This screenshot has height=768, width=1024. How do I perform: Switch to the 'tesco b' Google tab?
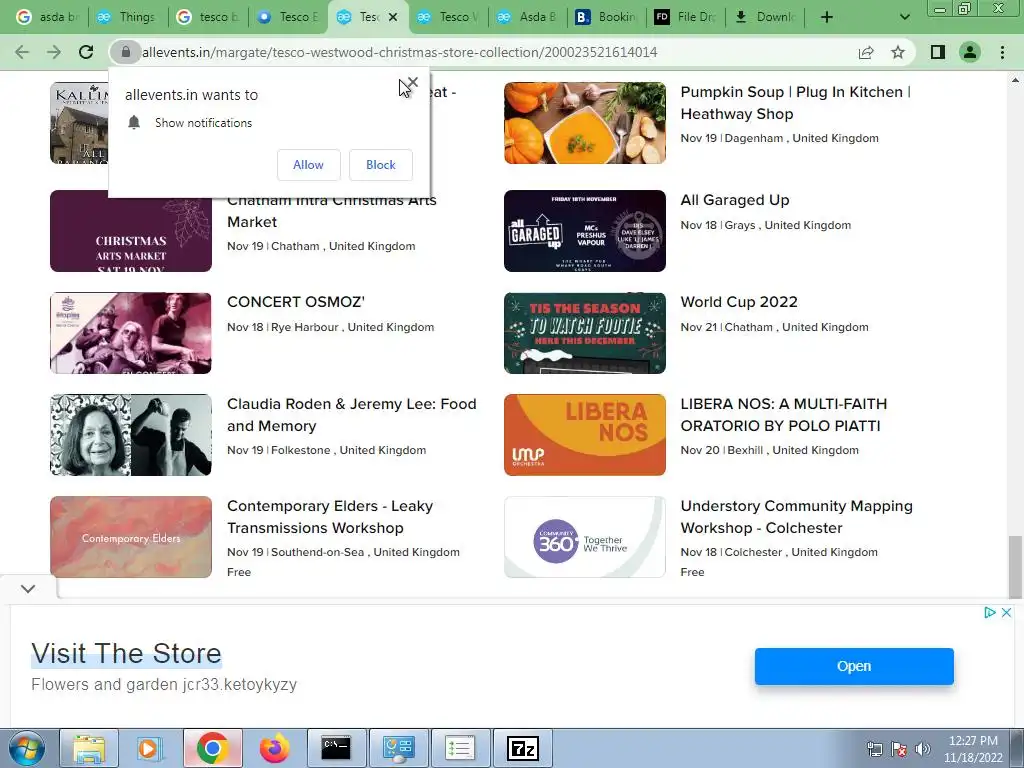click(x=208, y=17)
